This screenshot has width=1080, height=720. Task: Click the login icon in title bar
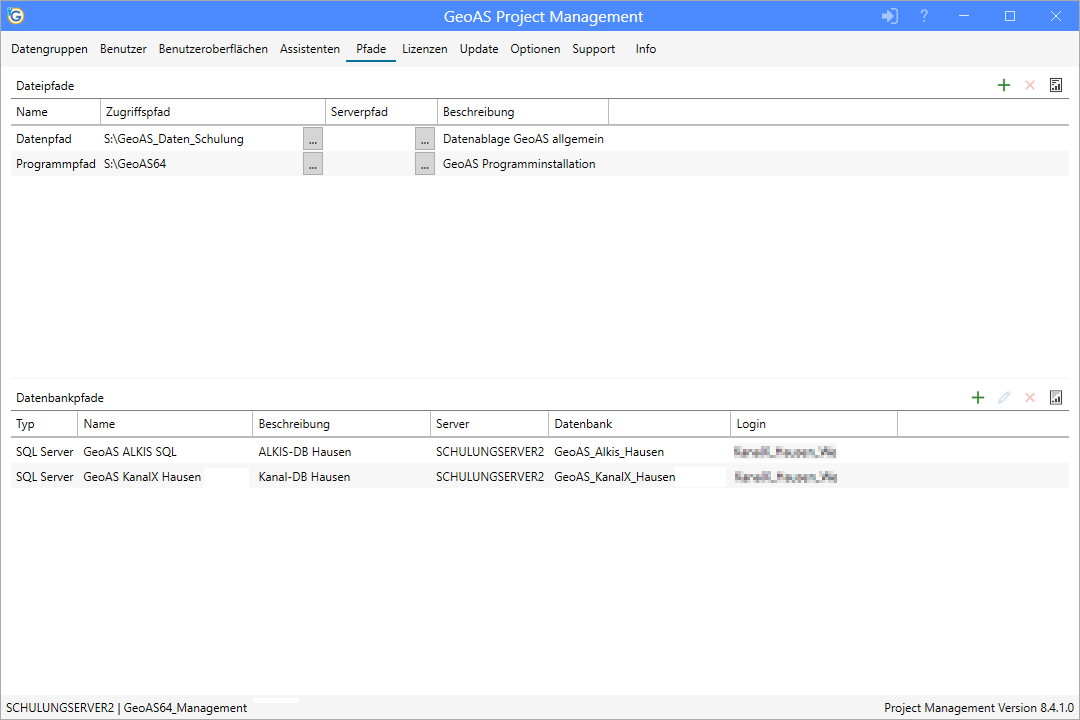point(890,16)
